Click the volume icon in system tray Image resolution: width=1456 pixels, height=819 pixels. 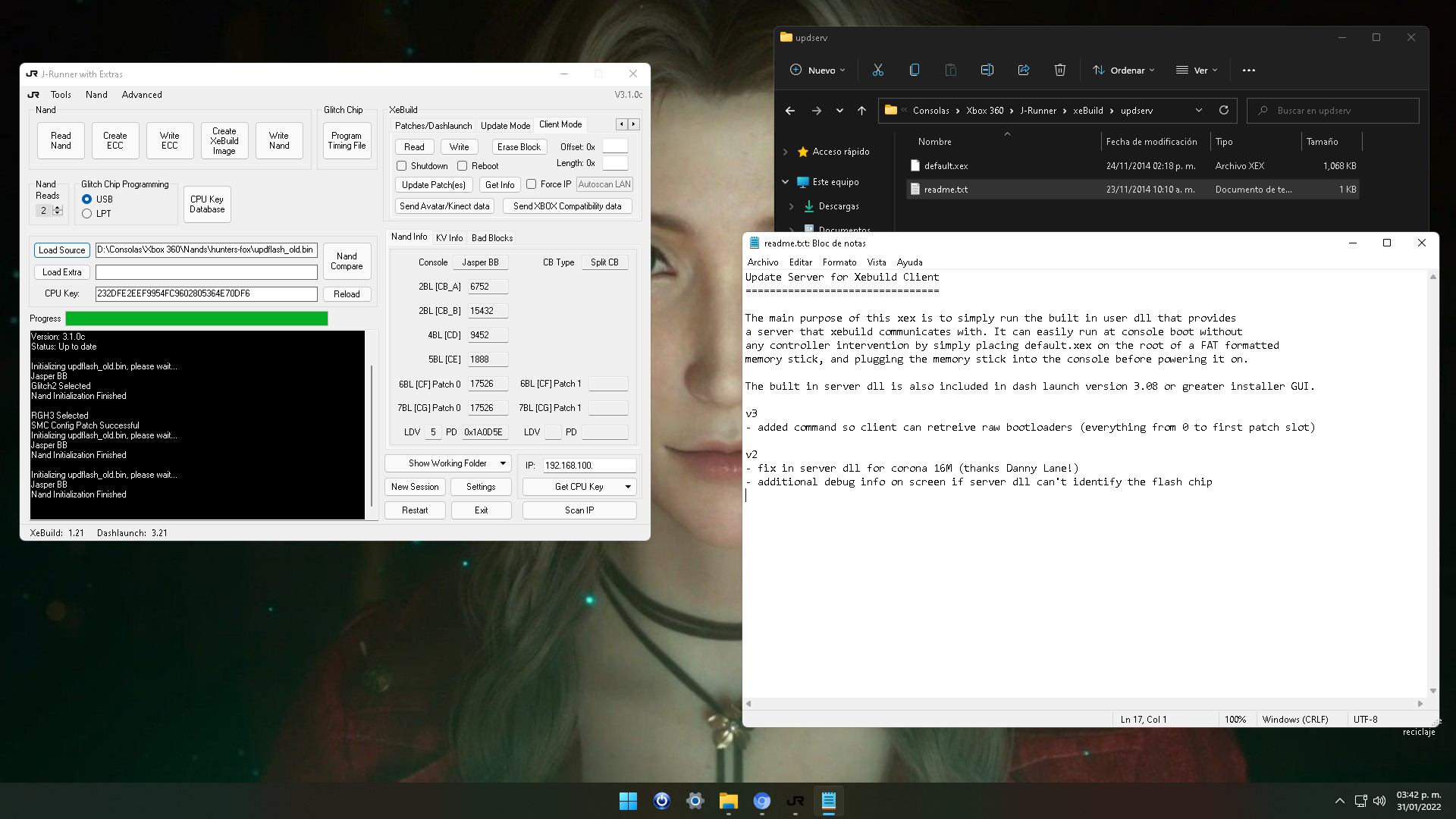[1379, 801]
